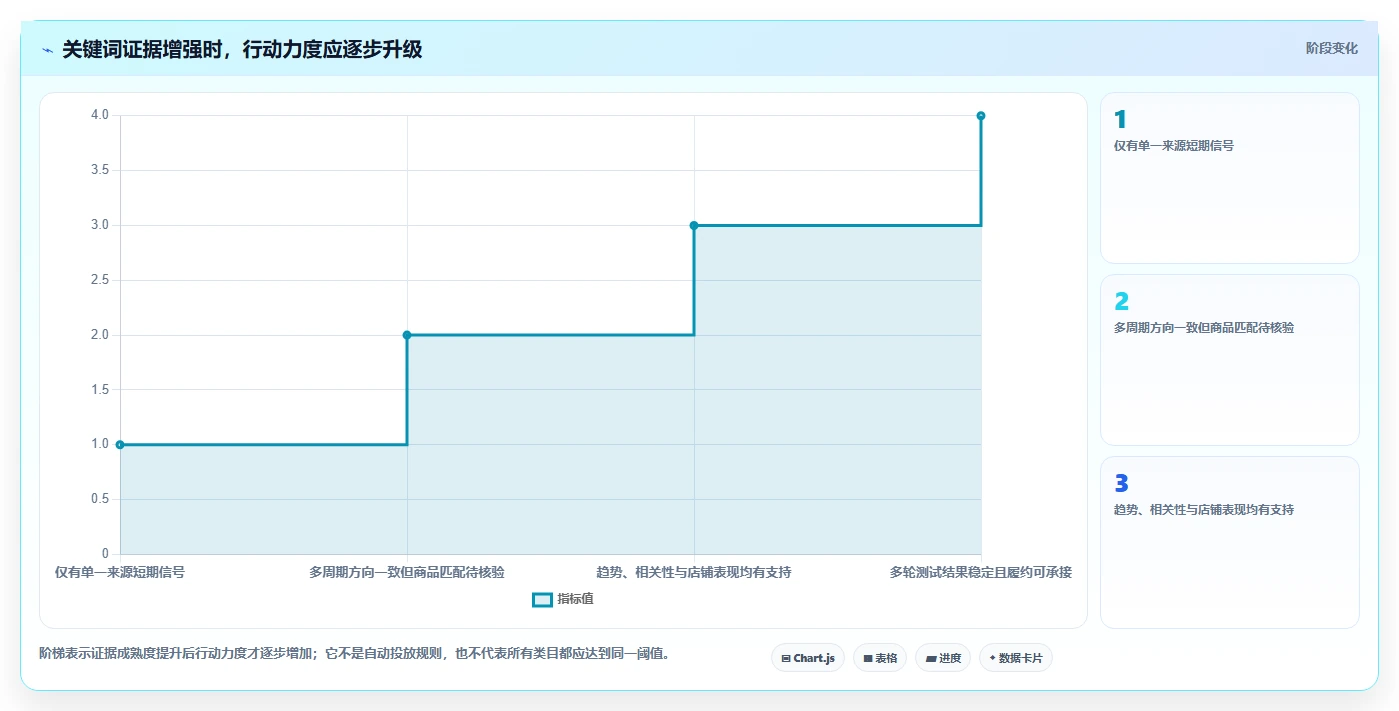Open stage card 2 多周期方向一致但商品匹配待核验
This screenshot has height=711, width=1399.
[x=1230, y=360]
